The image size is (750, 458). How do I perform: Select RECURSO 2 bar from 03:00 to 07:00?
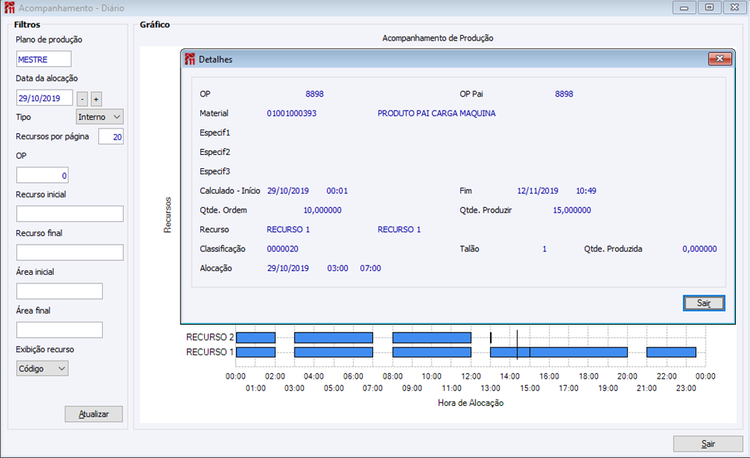pyautogui.click(x=333, y=338)
